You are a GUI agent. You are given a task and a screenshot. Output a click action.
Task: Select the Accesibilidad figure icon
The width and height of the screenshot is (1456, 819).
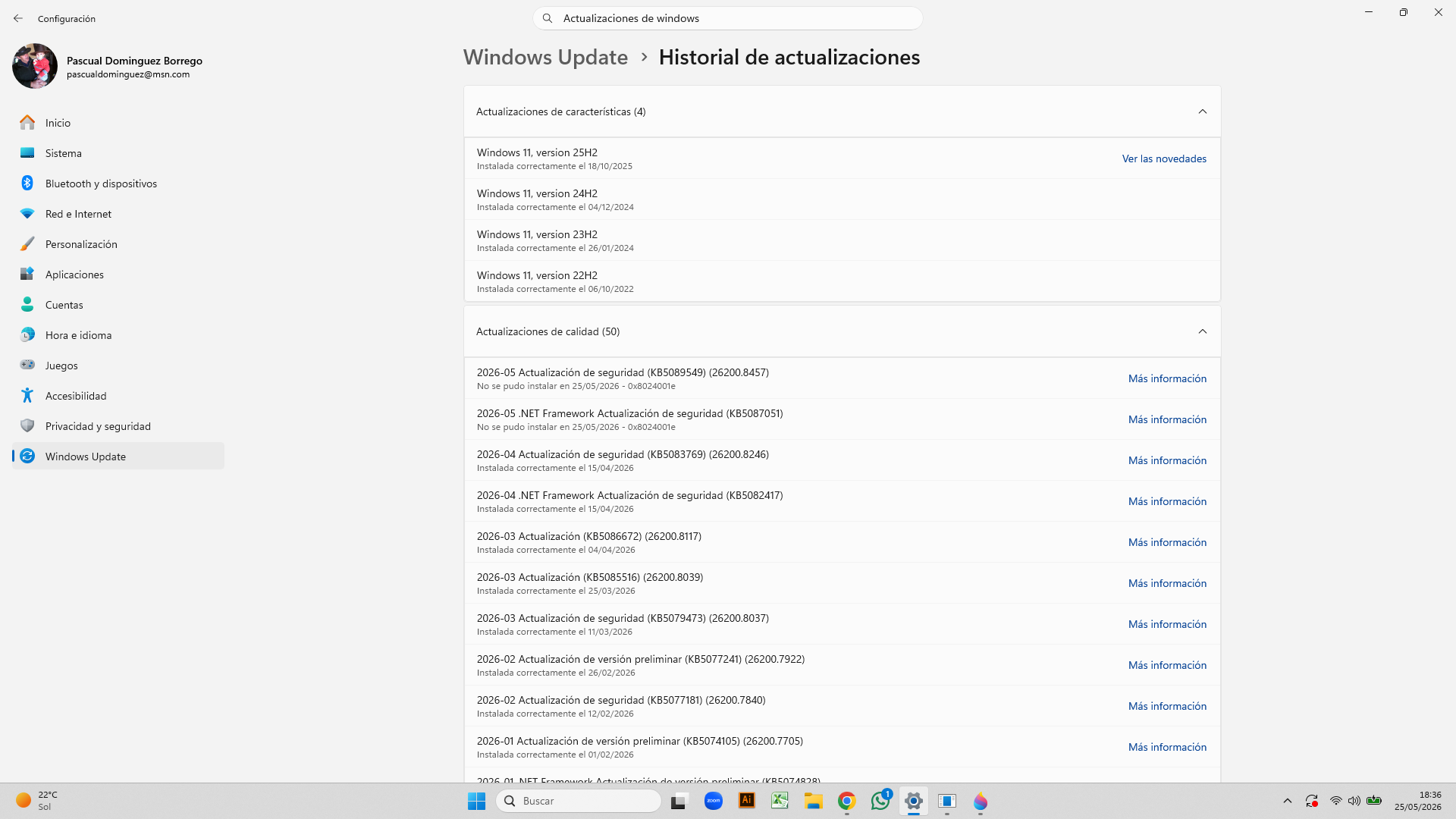coord(27,395)
